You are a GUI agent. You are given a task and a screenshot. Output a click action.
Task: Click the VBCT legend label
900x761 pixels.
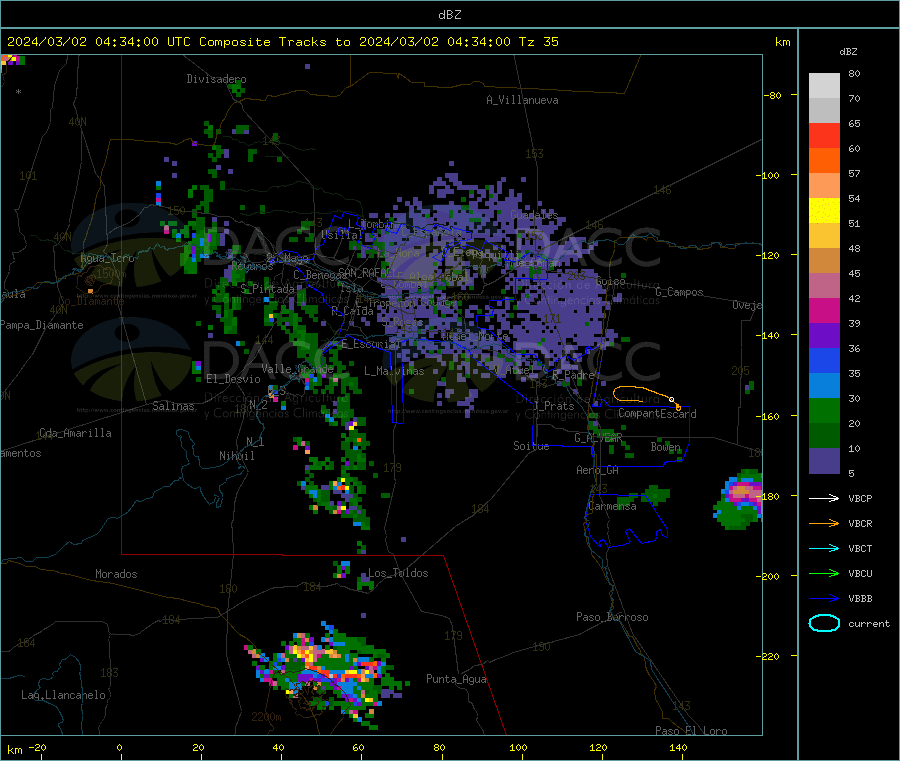click(x=860, y=548)
